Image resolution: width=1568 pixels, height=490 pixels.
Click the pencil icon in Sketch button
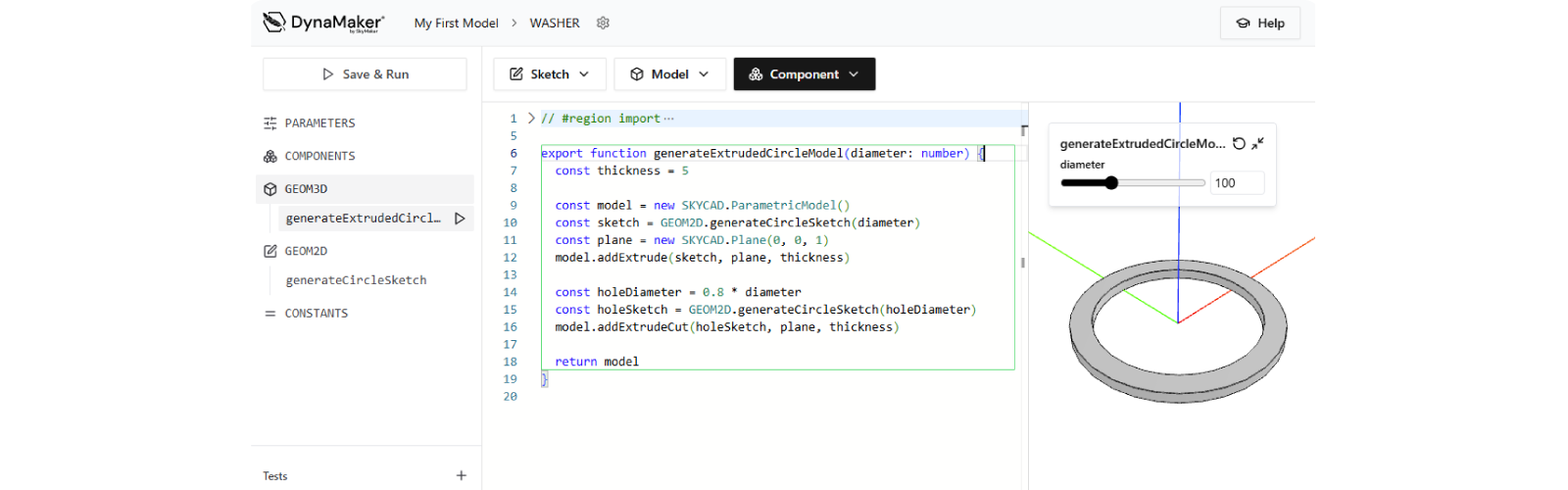click(516, 74)
